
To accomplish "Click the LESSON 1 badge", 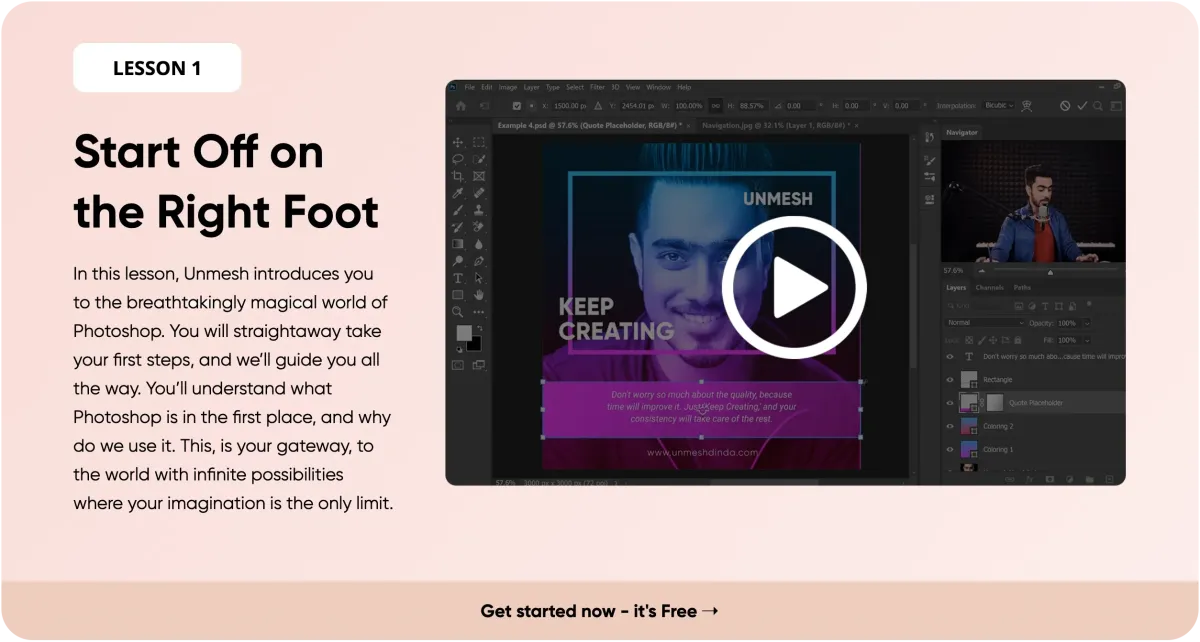I will point(157,68).
